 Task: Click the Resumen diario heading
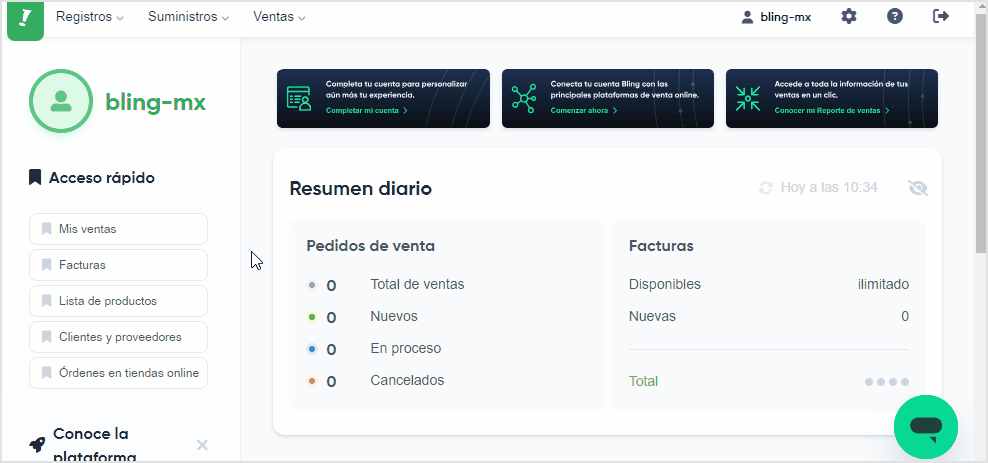360,188
